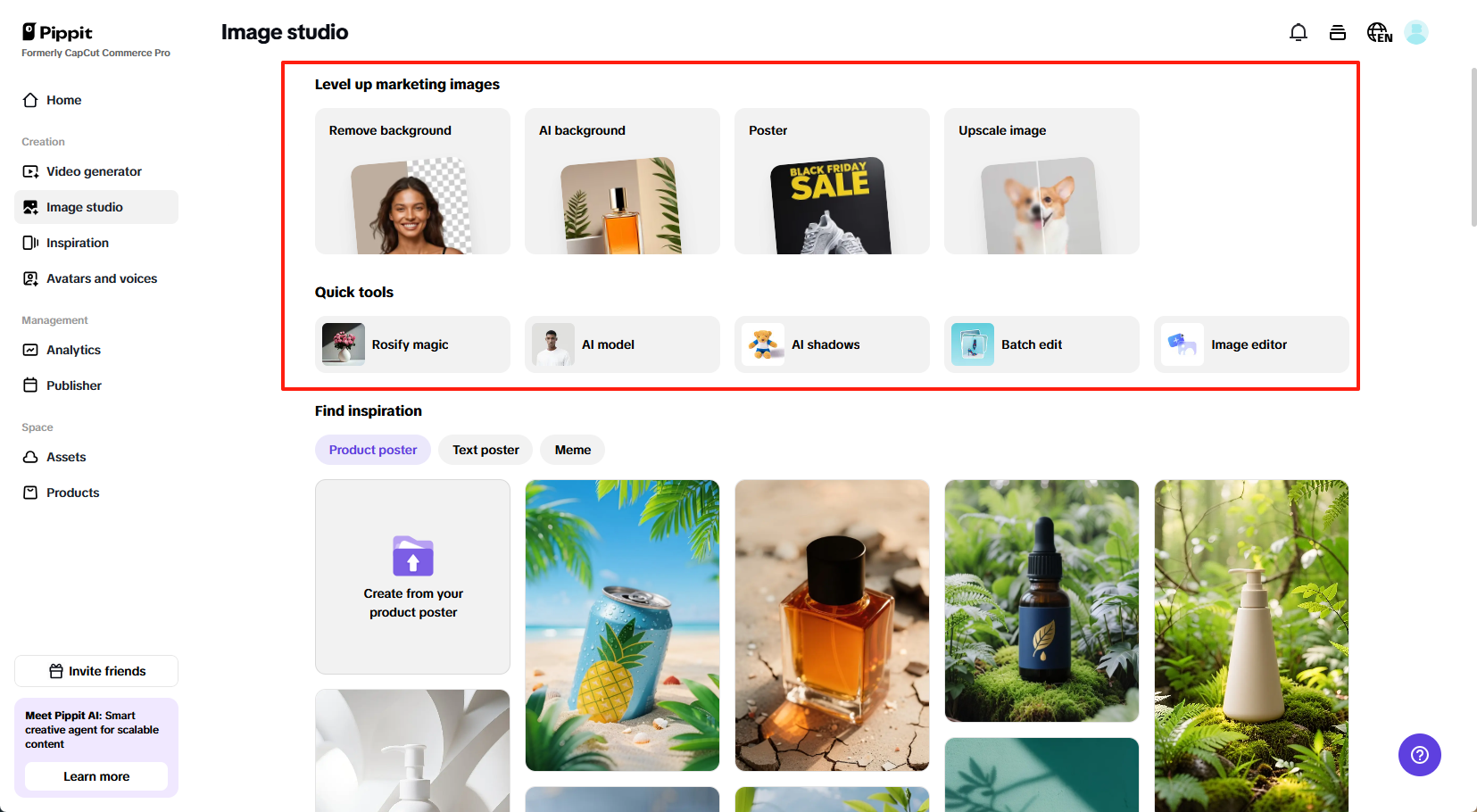Select the Product poster tab
1477x812 pixels.
373,450
